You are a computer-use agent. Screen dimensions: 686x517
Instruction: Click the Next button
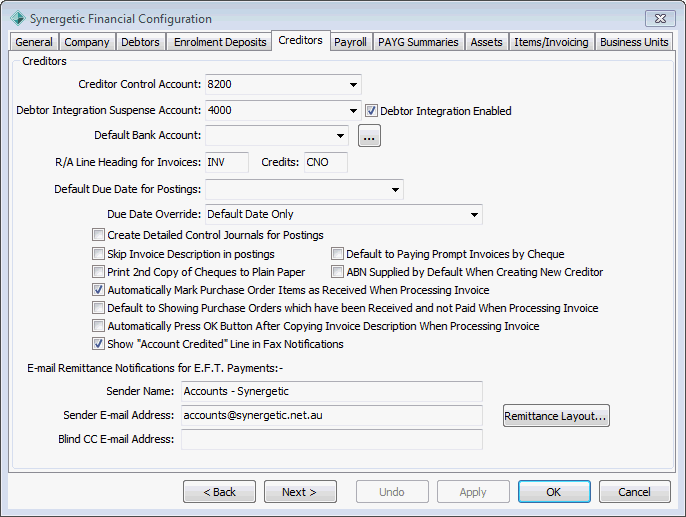point(300,492)
